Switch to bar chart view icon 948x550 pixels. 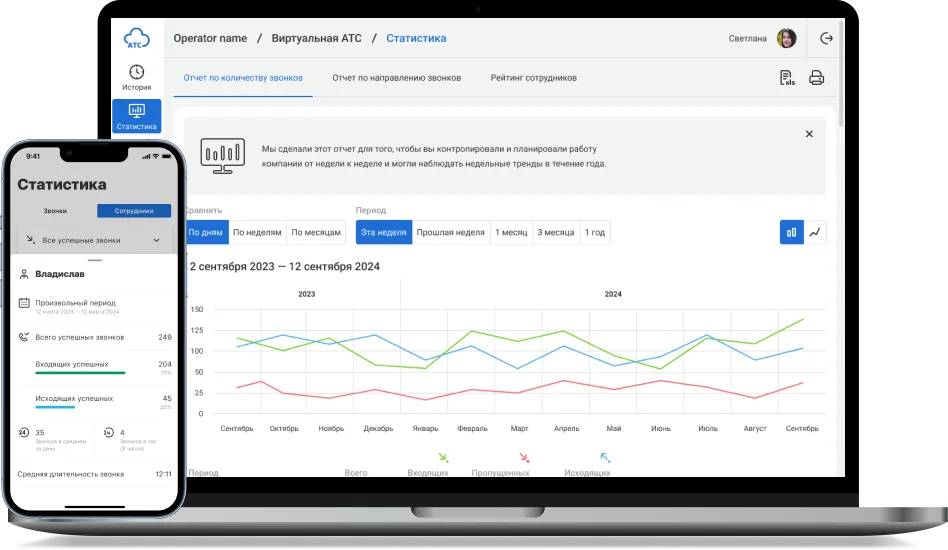click(791, 232)
